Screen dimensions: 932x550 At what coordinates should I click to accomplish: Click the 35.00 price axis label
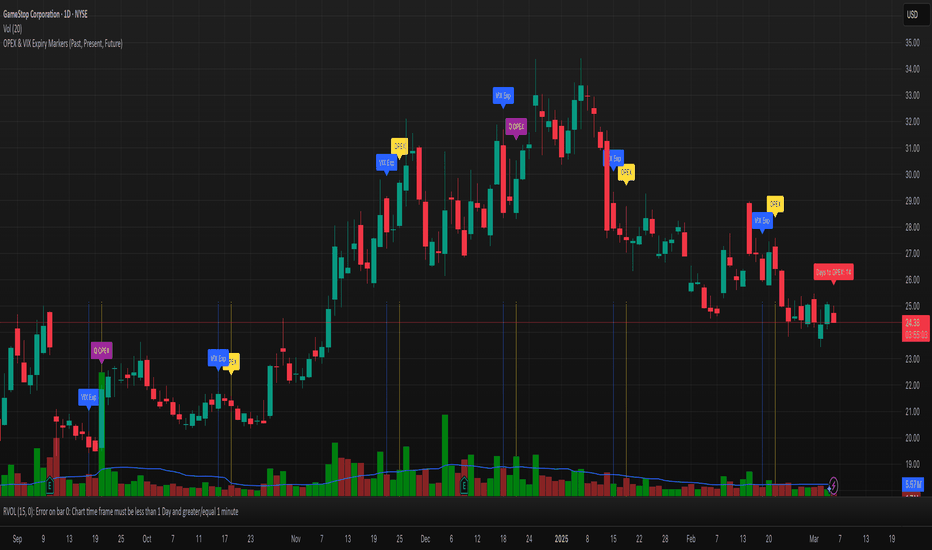(912, 43)
